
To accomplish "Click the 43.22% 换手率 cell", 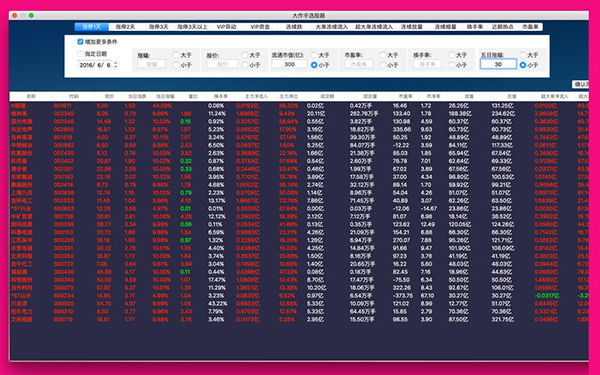I will [x=217, y=303].
